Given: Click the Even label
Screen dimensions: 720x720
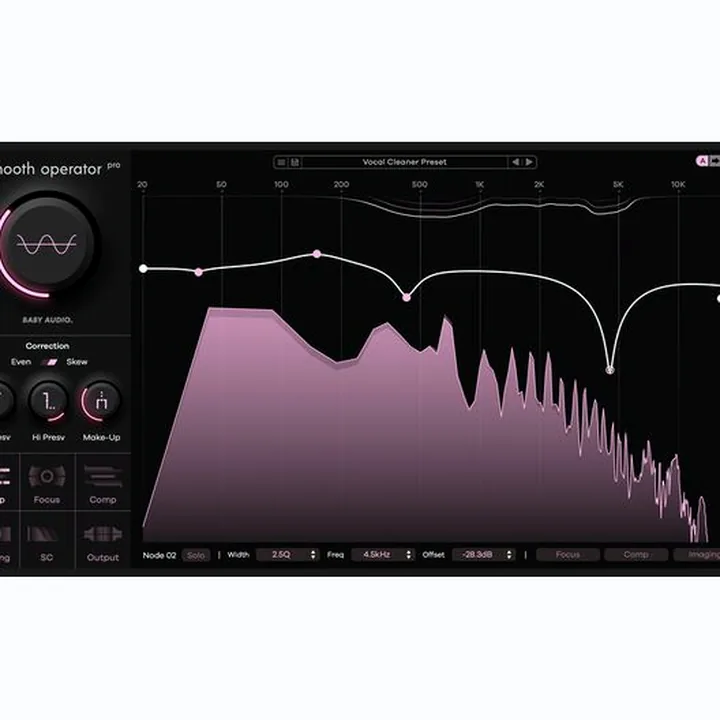Looking at the screenshot, I should click(21, 362).
